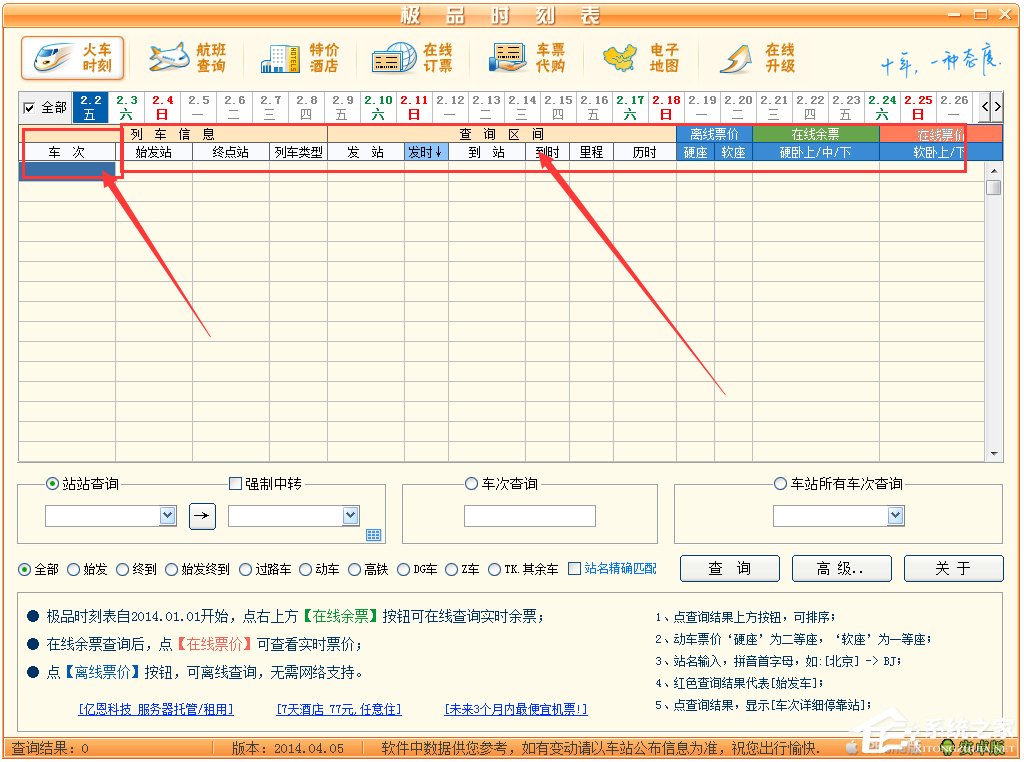Select the 2.10 六 date tab

378,108
